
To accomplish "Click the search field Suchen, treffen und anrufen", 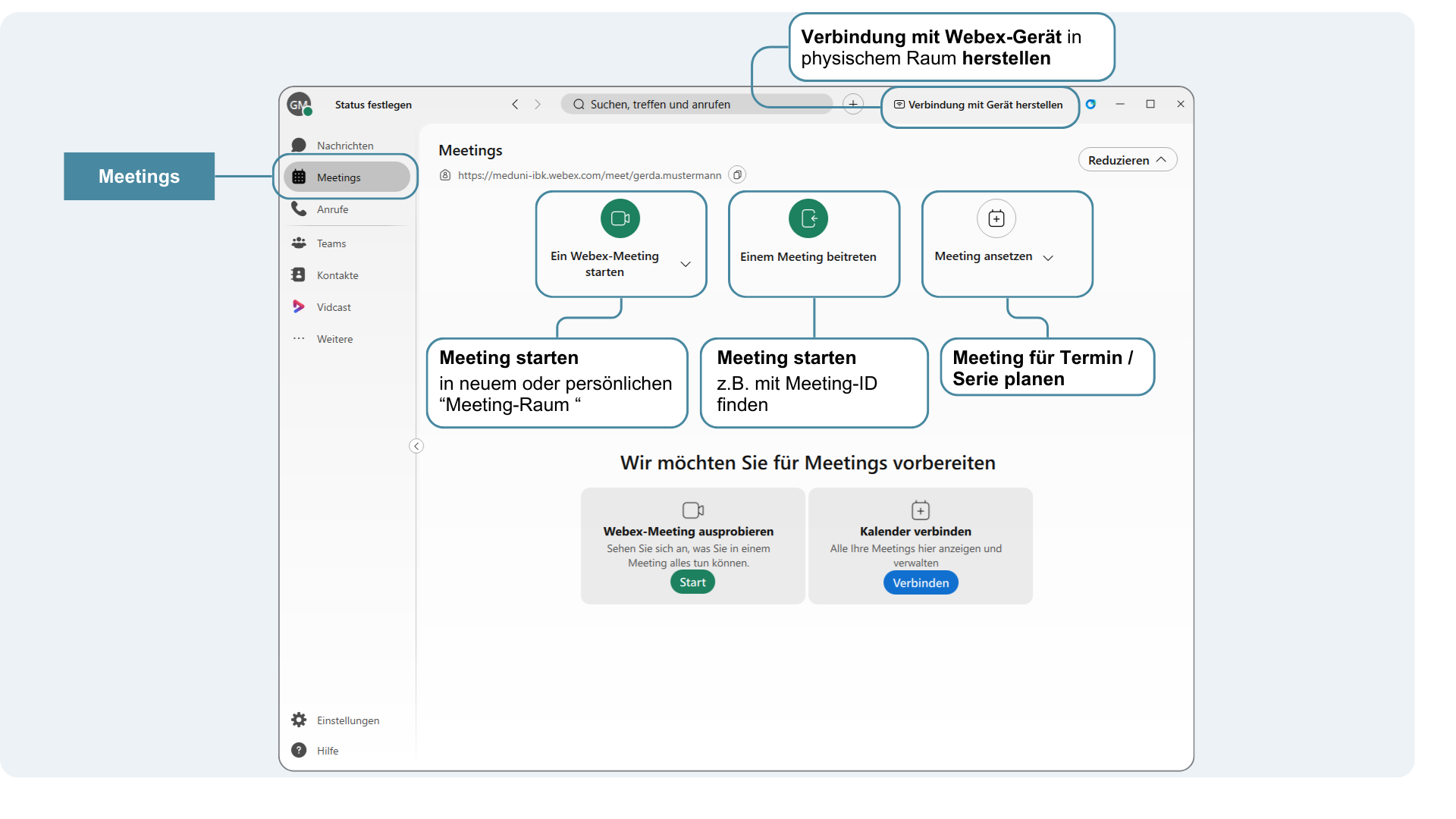I will (696, 104).
